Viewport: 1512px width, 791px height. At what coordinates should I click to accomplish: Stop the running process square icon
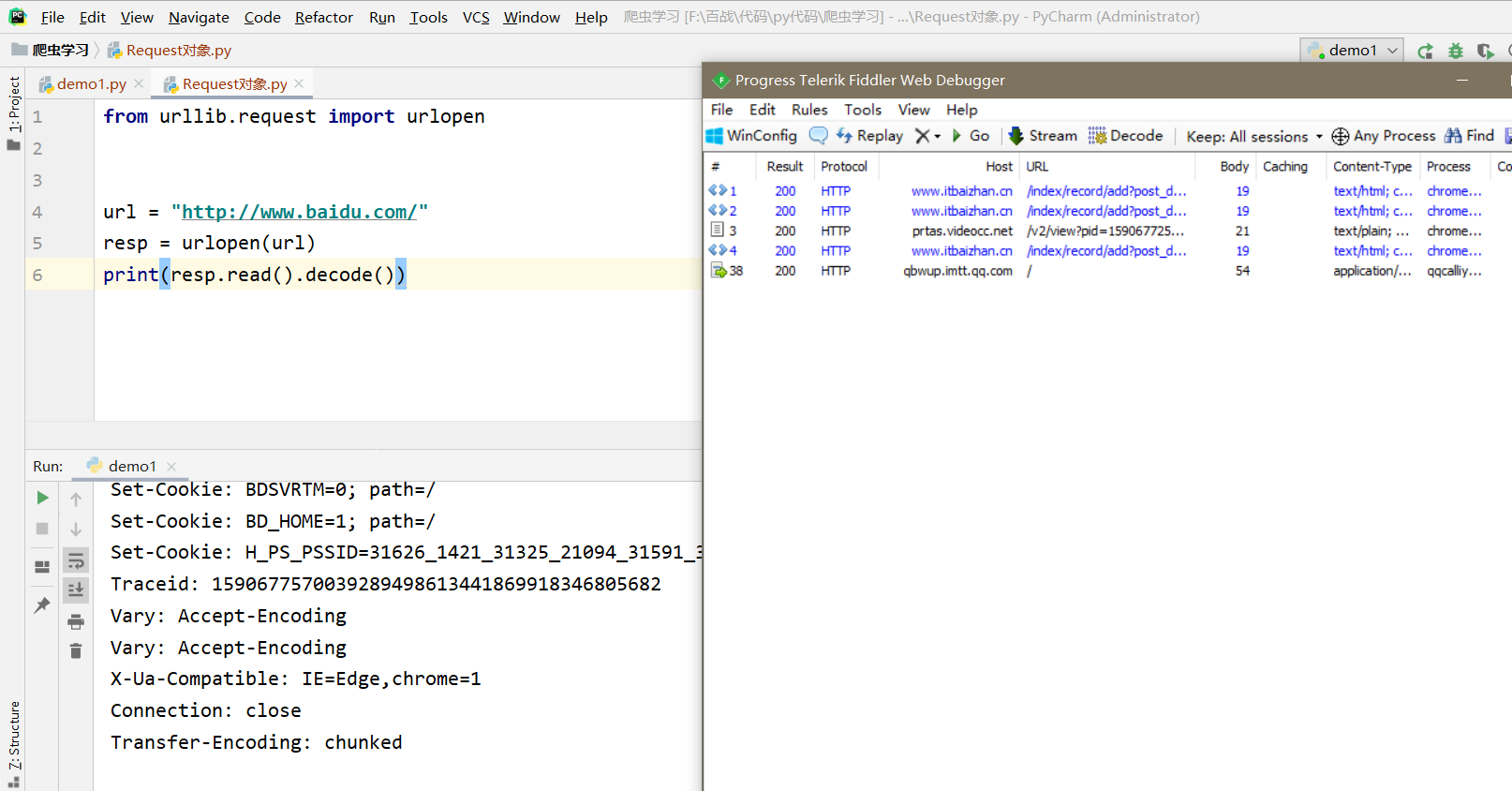click(x=42, y=529)
